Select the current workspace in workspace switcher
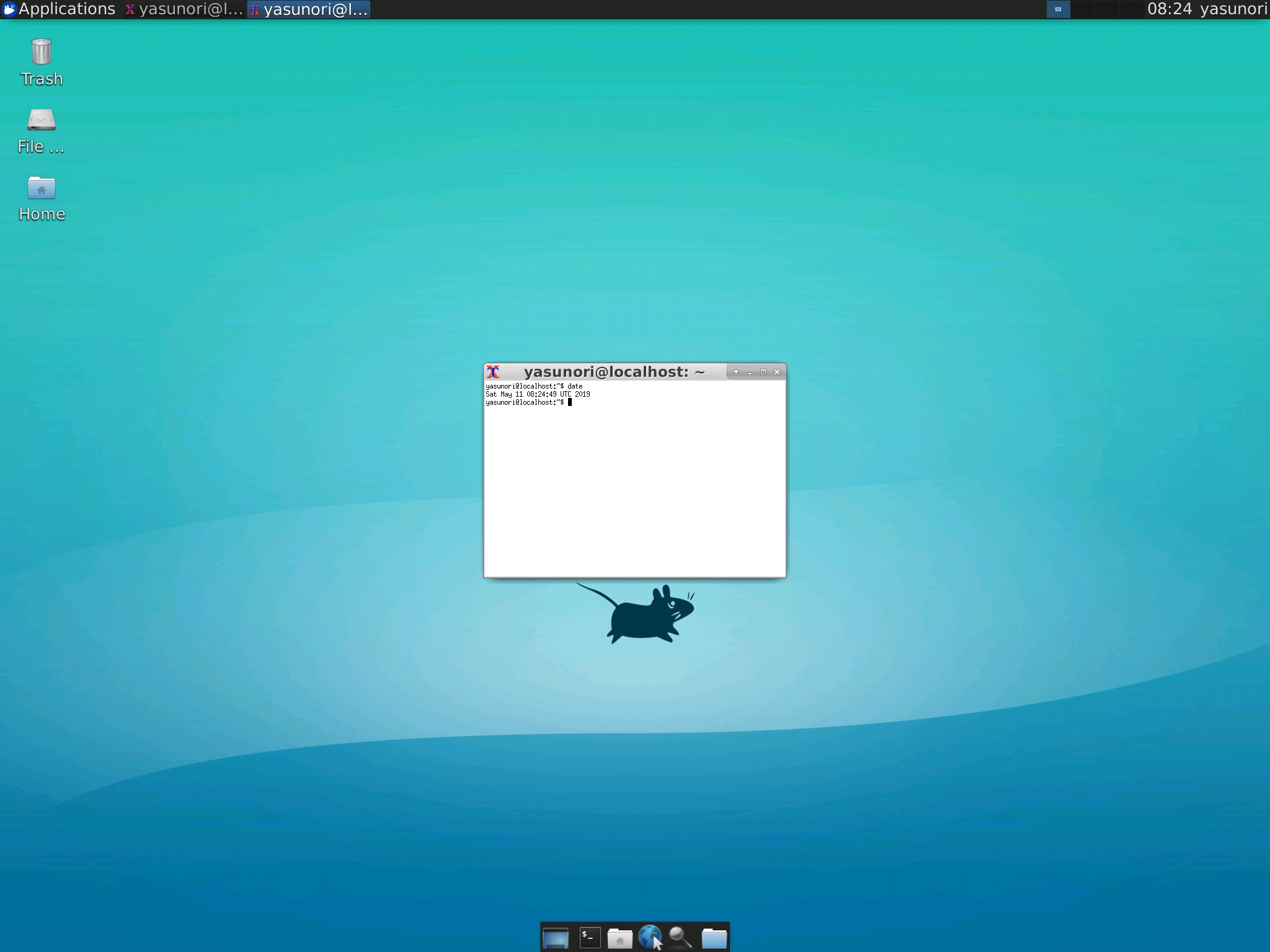 [x=1058, y=9]
